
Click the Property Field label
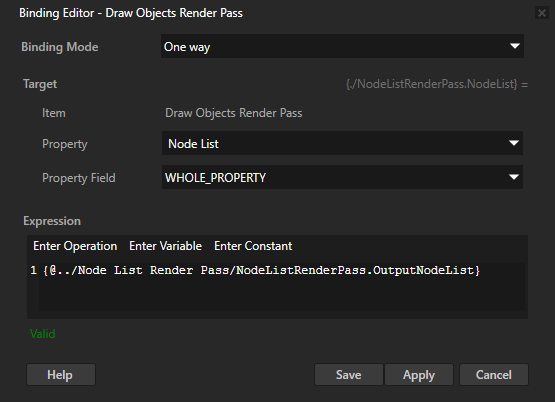[x=79, y=178]
